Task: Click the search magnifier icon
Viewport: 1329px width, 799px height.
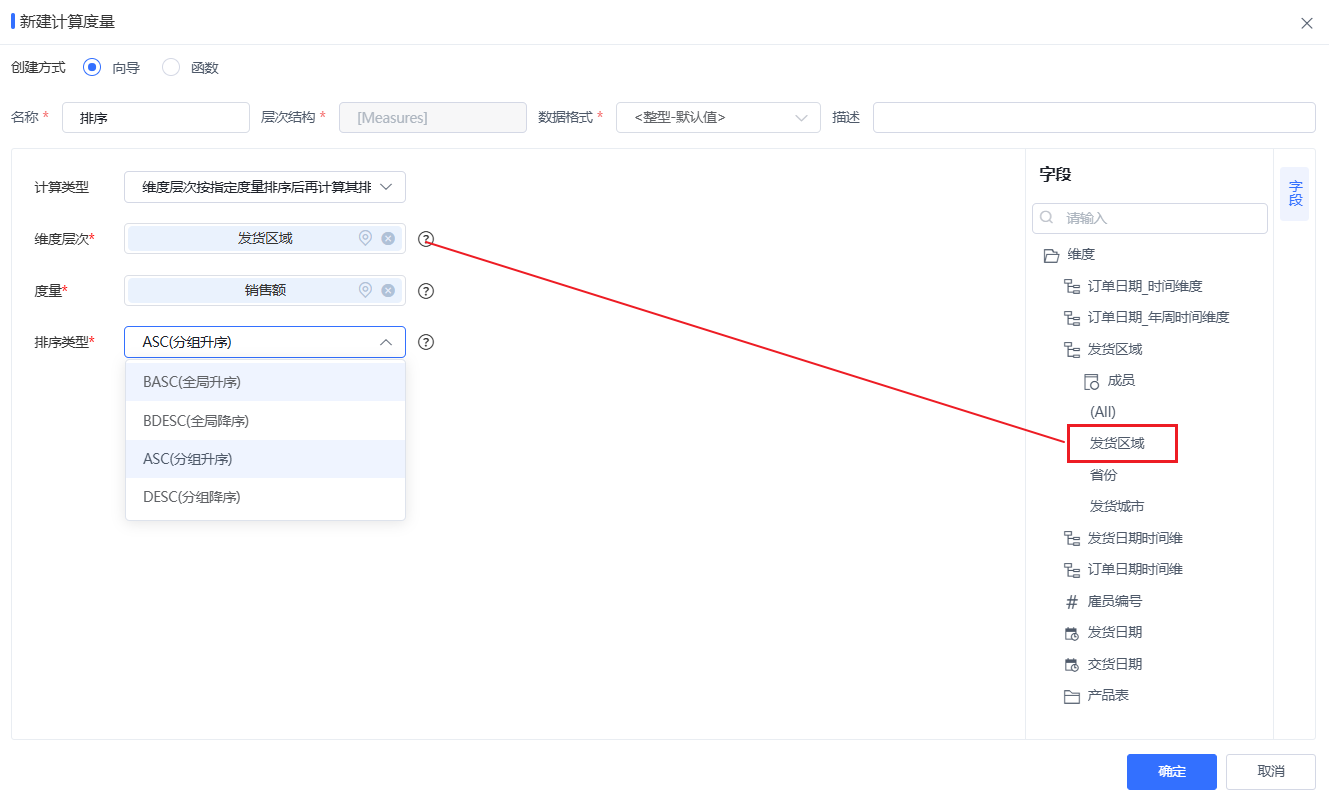Action: click(1047, 217)
